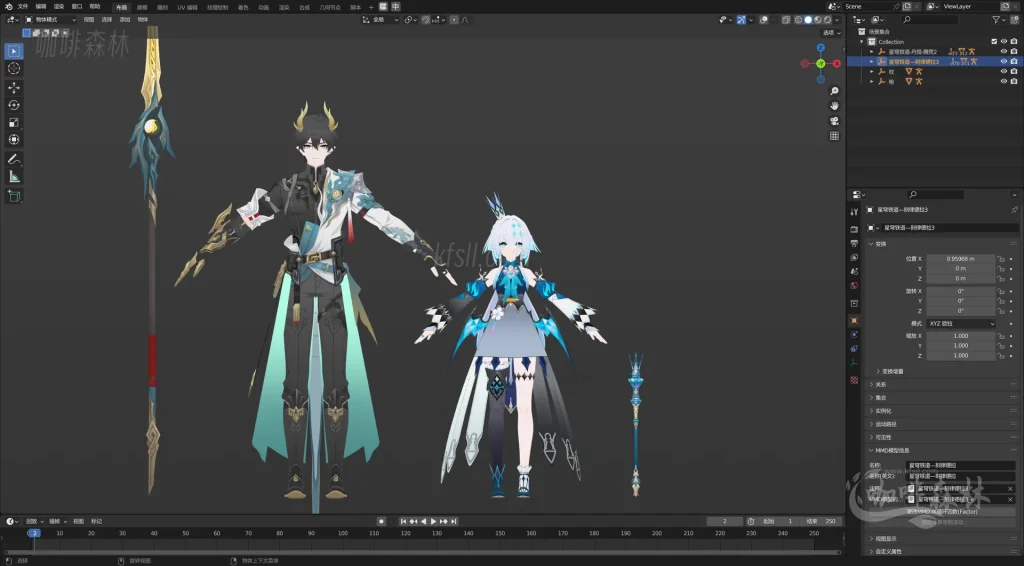The height and width of the screenshot is (566, 1024).
Task: Toggle X-ray display in viewport
Action: coord(786,20)
